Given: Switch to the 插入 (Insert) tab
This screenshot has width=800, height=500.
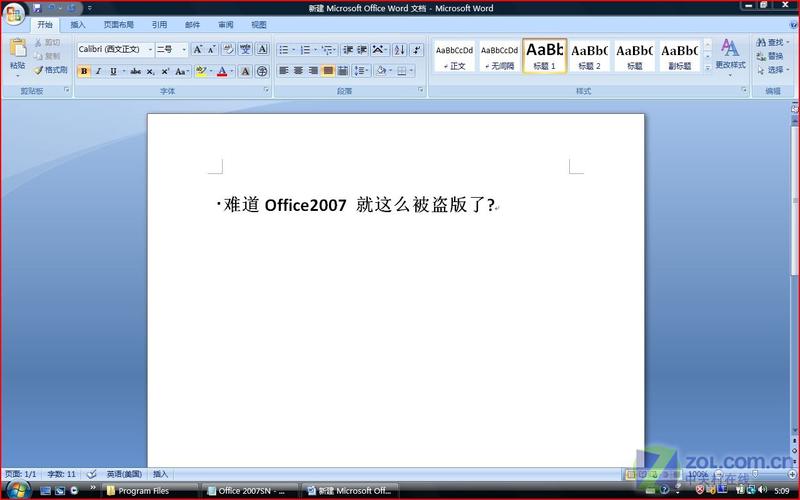Looking at the screenshot, I should click(78, 24).
